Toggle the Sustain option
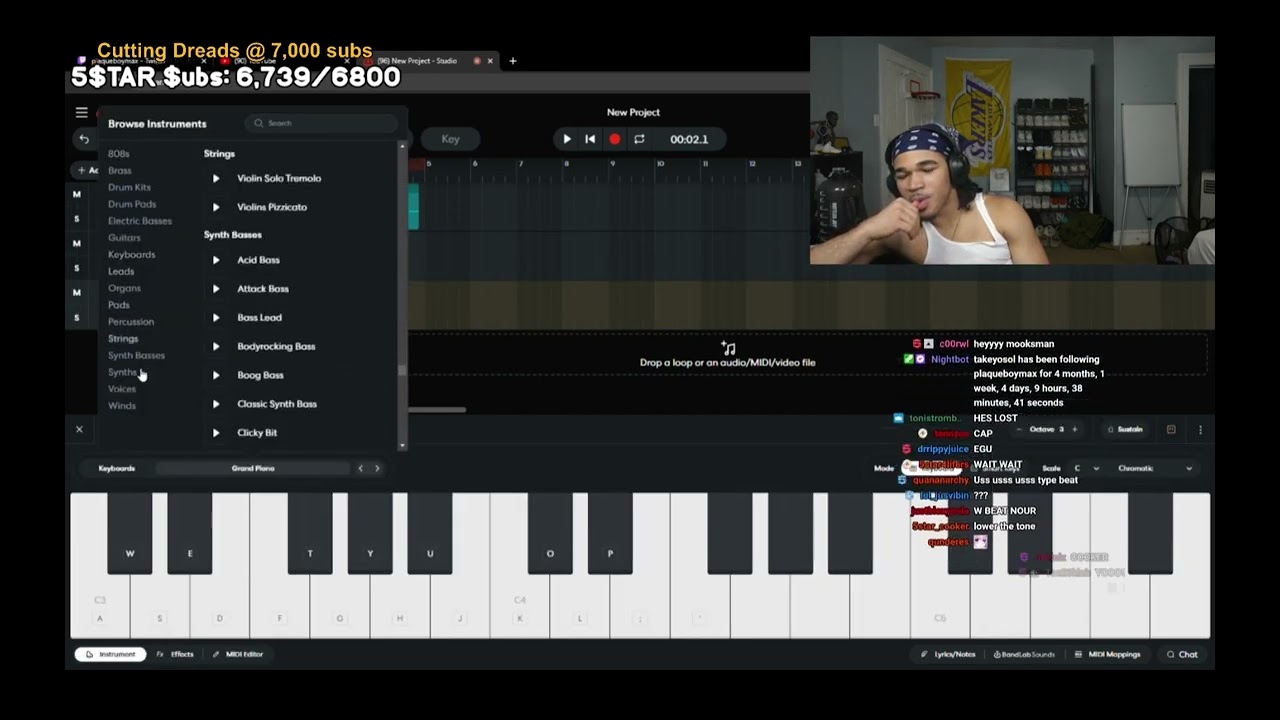1280x720 pixels. 1125,429
